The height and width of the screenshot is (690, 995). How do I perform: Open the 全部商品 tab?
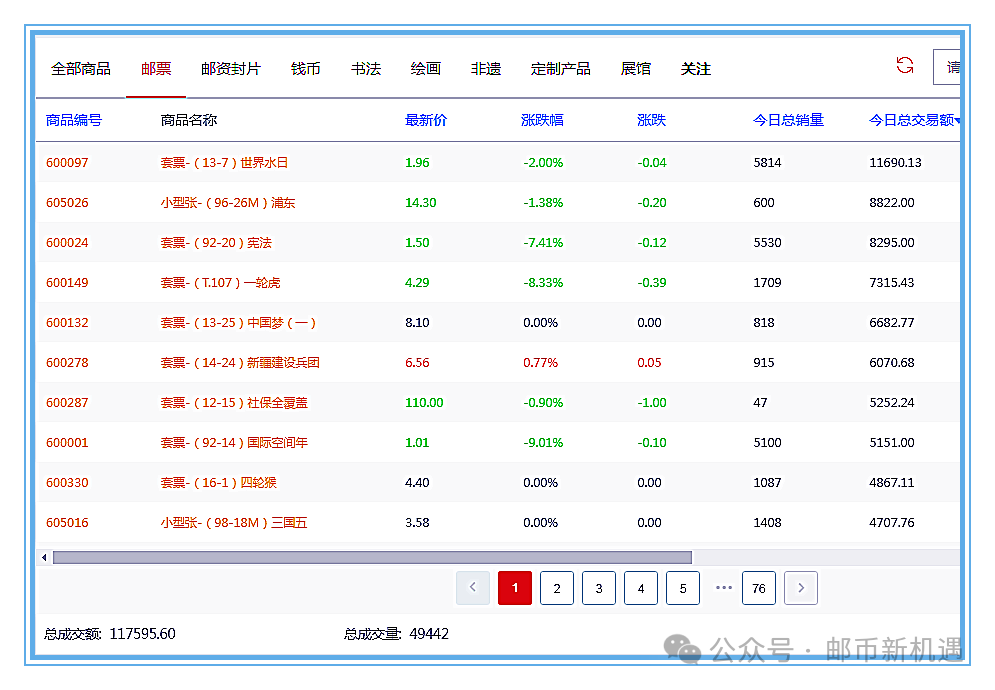(81, 69)
